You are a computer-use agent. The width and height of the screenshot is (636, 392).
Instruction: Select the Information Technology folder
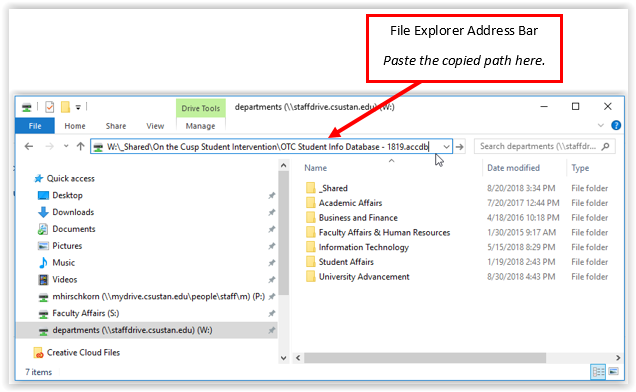(x=364, y=247)
